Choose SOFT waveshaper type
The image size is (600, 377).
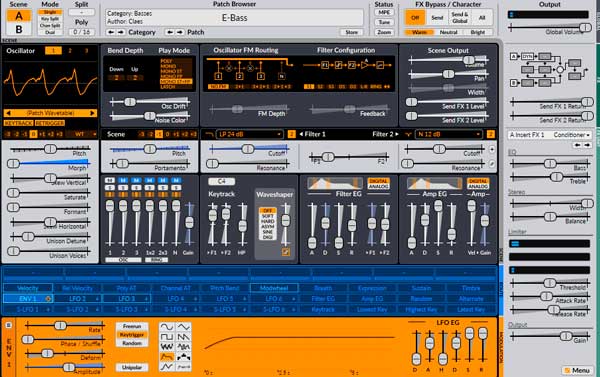(x=267, y=216)
